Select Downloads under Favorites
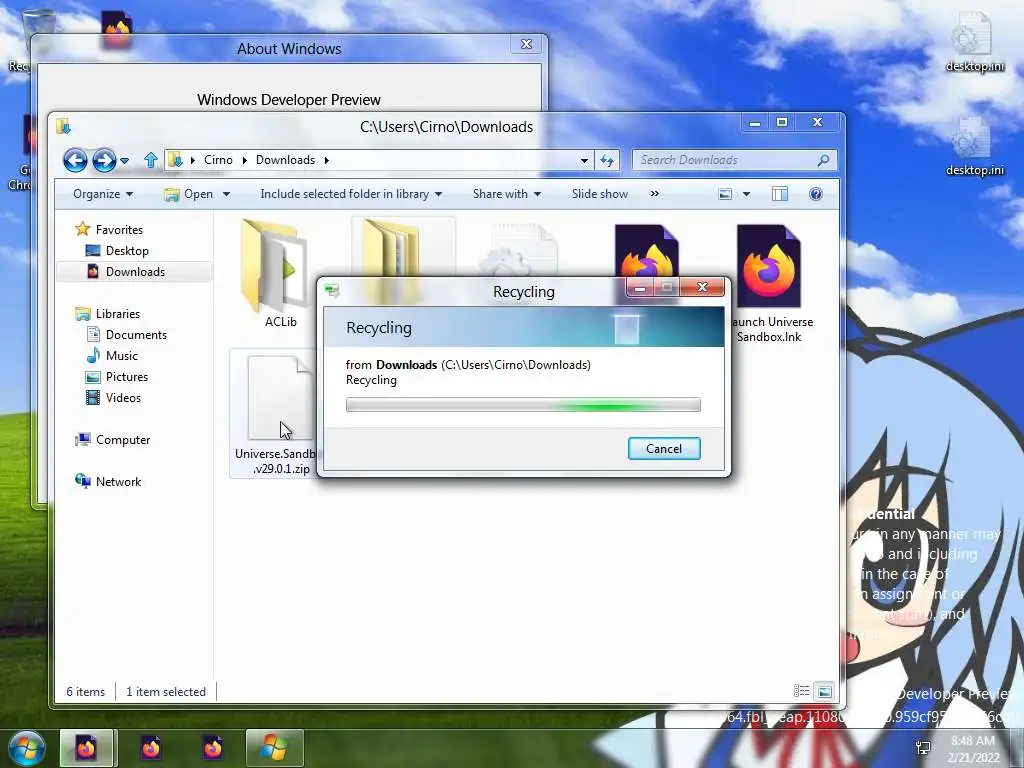The height and width of the screenshot is (768, 1024). click(135, 272)
